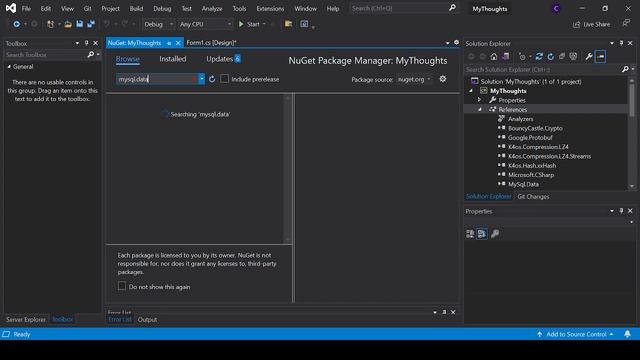Screen dimensions: 640x360
Task: Select MySql.Data reference in Solution Explorer
Action: tap(523, 184)
